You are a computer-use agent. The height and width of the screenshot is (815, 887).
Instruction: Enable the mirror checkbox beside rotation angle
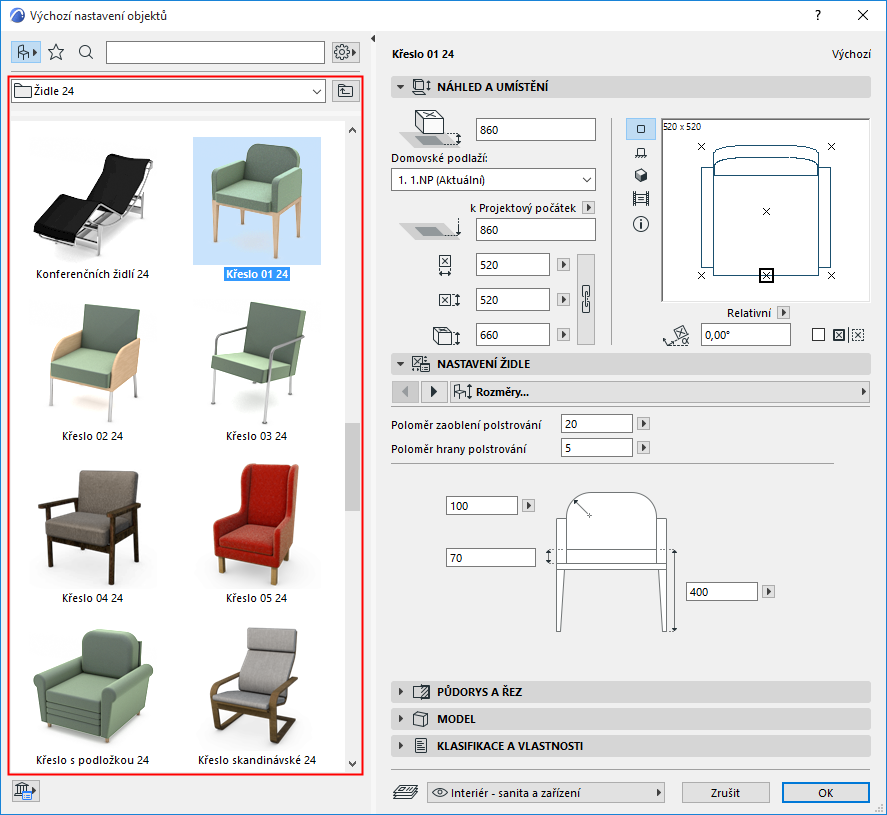pyautogui.click(x=819, y=335)
